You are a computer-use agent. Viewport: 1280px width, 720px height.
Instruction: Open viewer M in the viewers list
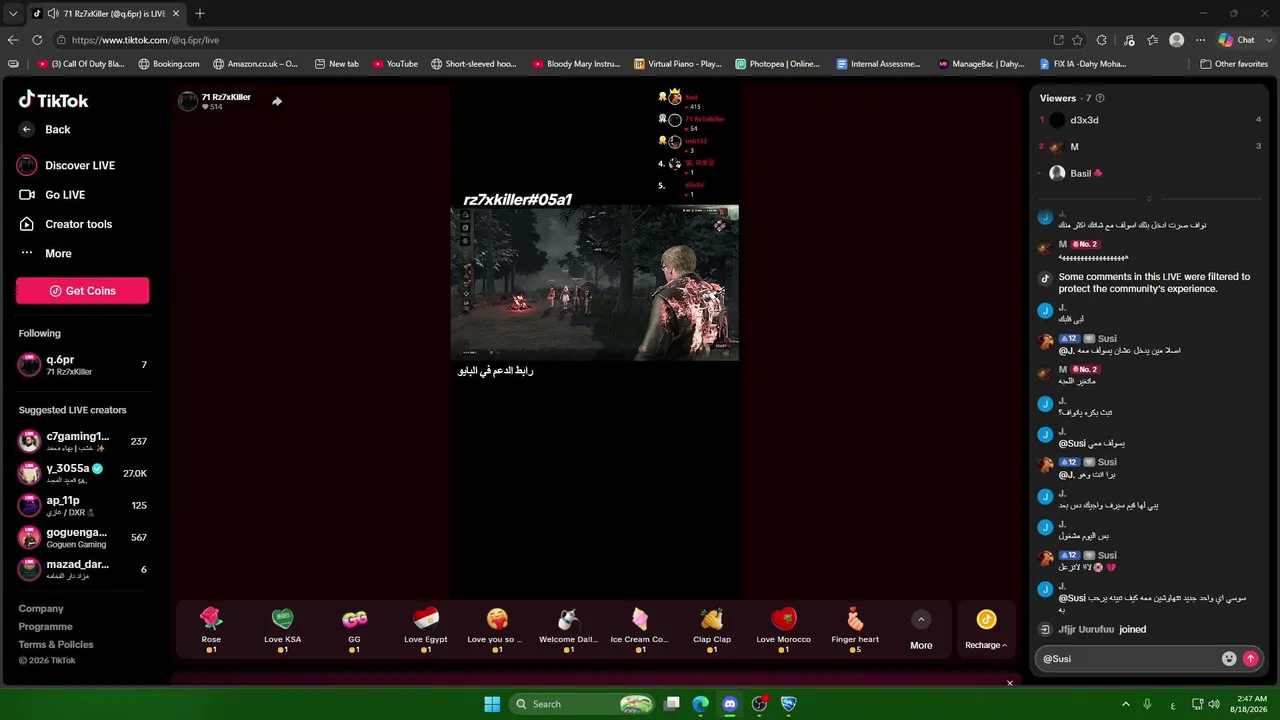click(1150, 147)
